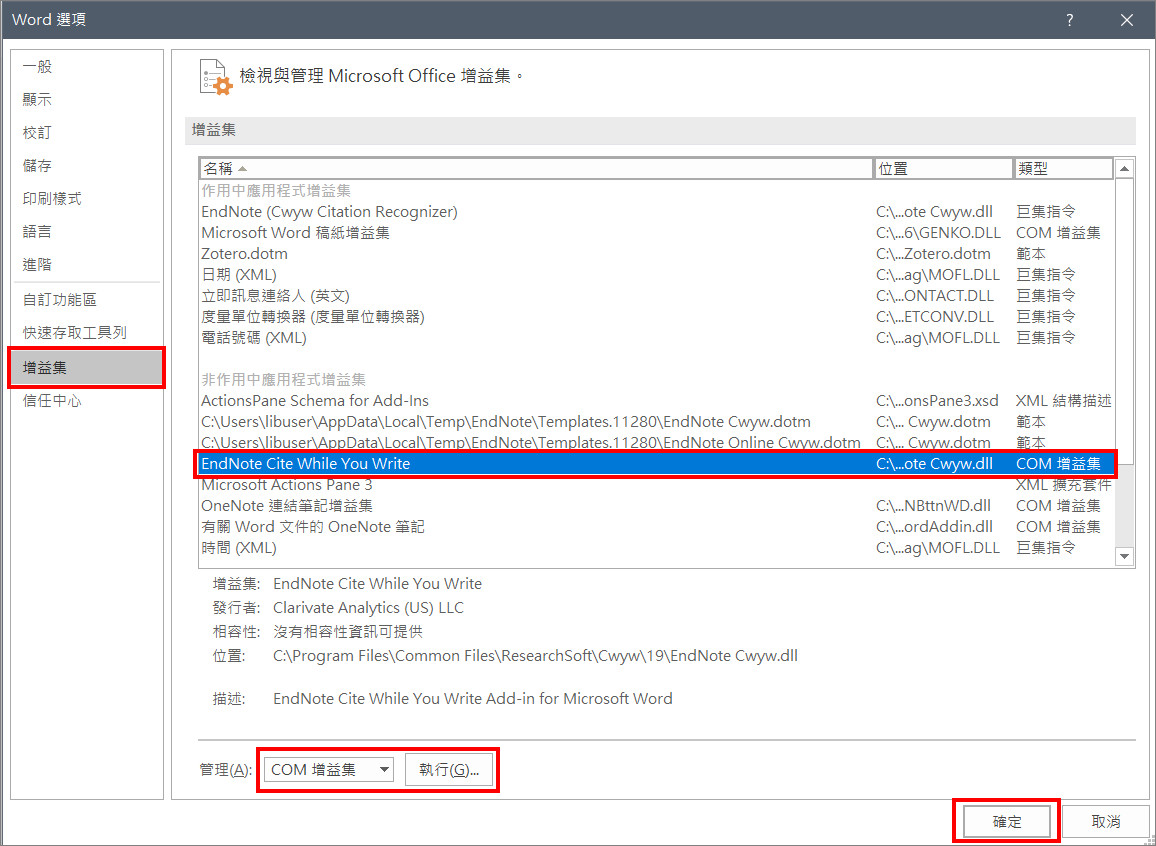Select 有關 Word 文件的 OneNote 筆記 row
This screenshot has width=1156, height=846.
point(657,527)
